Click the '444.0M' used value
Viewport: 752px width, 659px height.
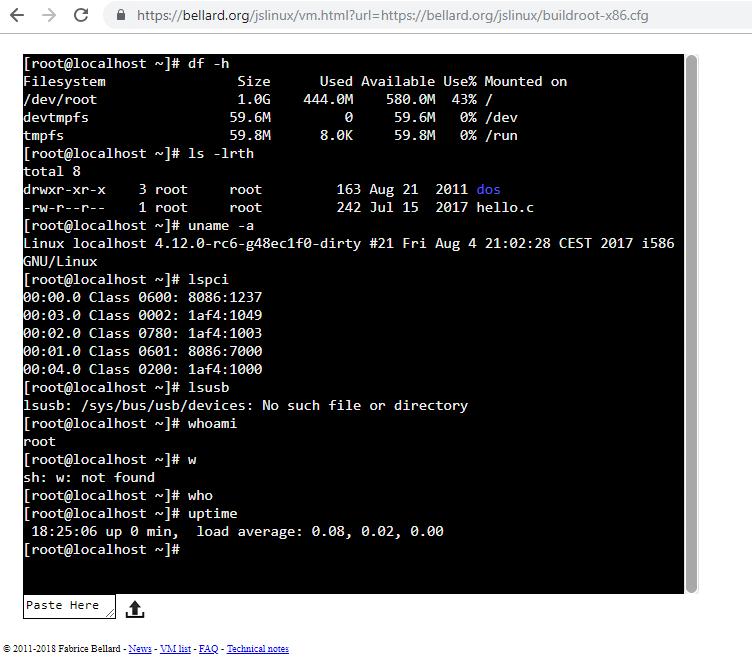click(328, 99)
